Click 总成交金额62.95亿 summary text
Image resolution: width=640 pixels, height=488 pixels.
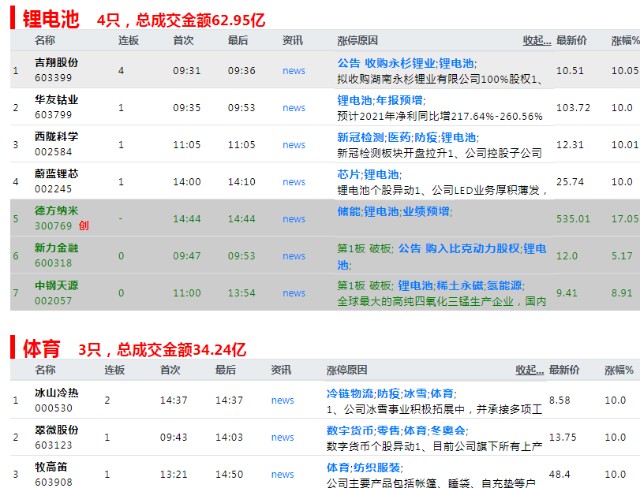click(200, 20)
